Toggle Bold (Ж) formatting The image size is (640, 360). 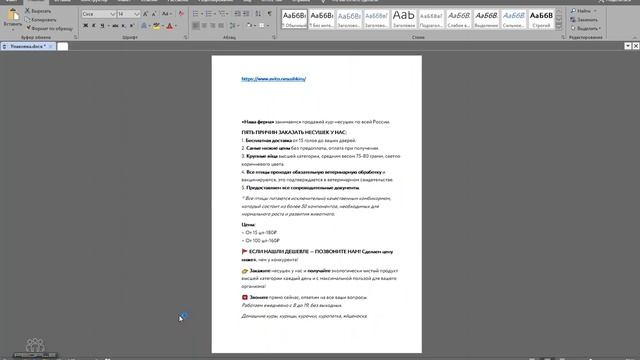coord(85,26)
